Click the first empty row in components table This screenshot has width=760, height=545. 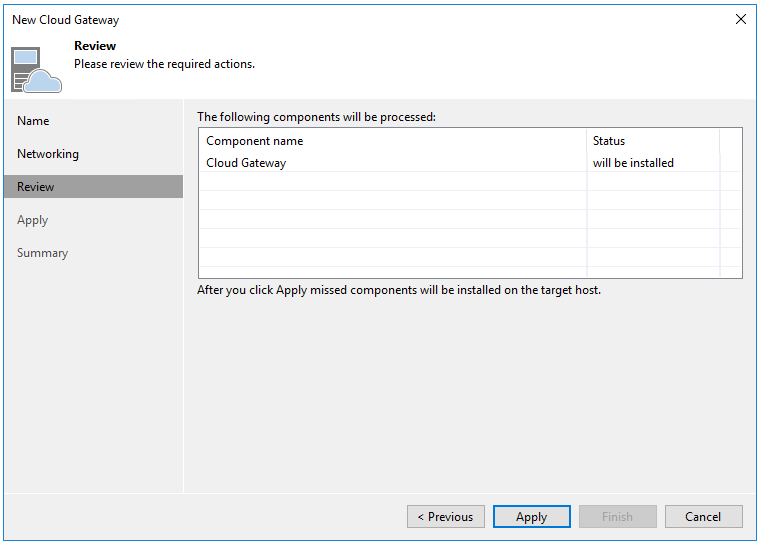point(390,181)
